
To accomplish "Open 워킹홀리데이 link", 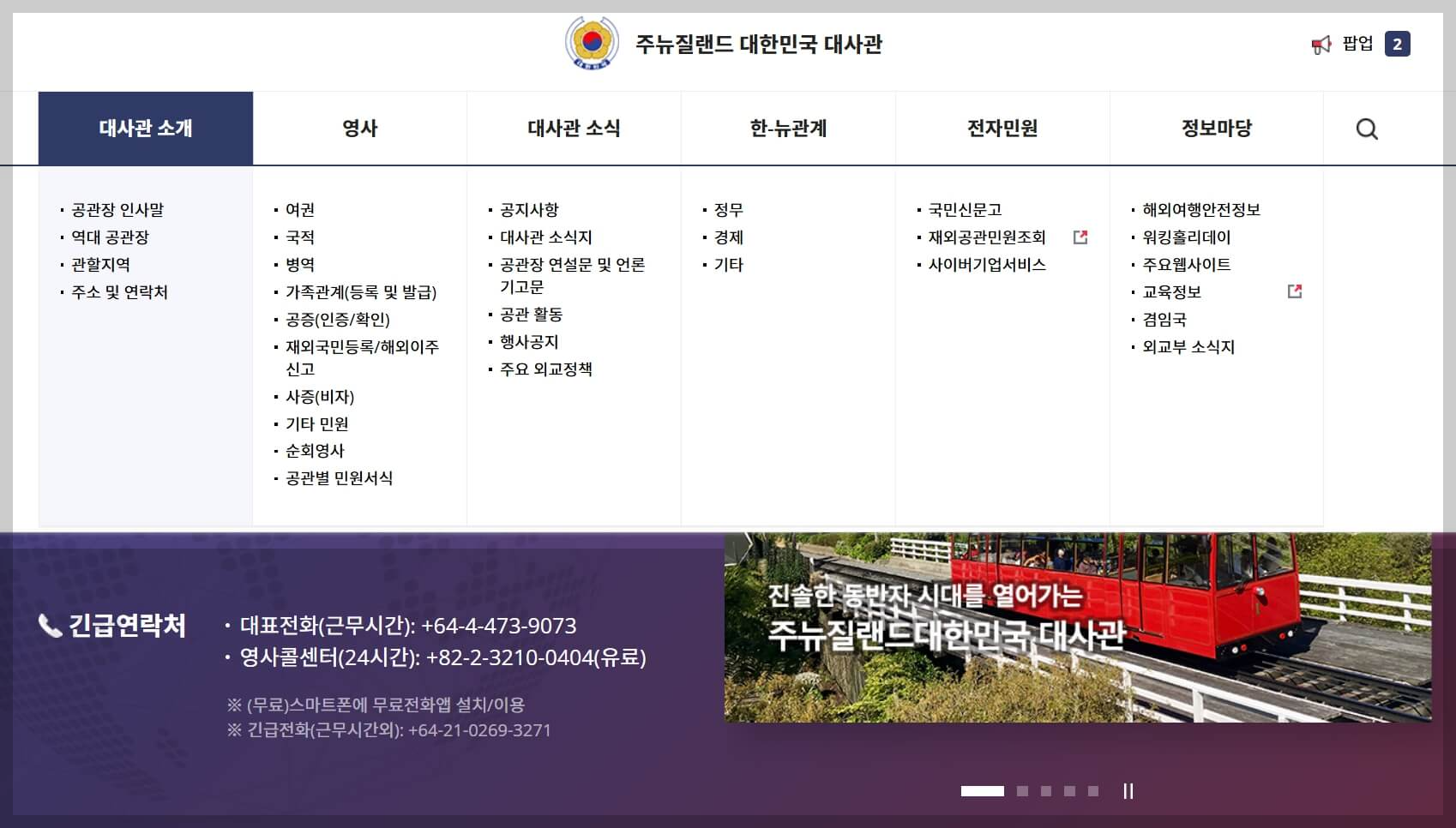I will [1187, 237].
